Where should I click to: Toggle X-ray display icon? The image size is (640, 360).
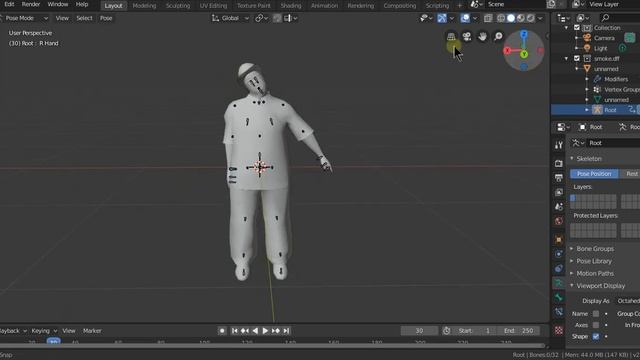488,18
